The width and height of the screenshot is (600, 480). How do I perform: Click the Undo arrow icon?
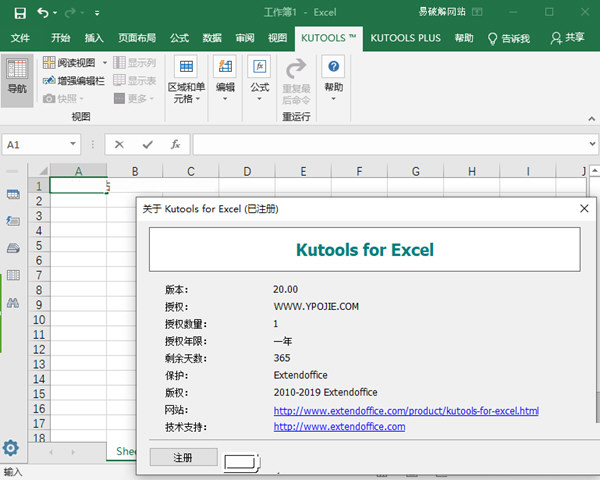42,13
